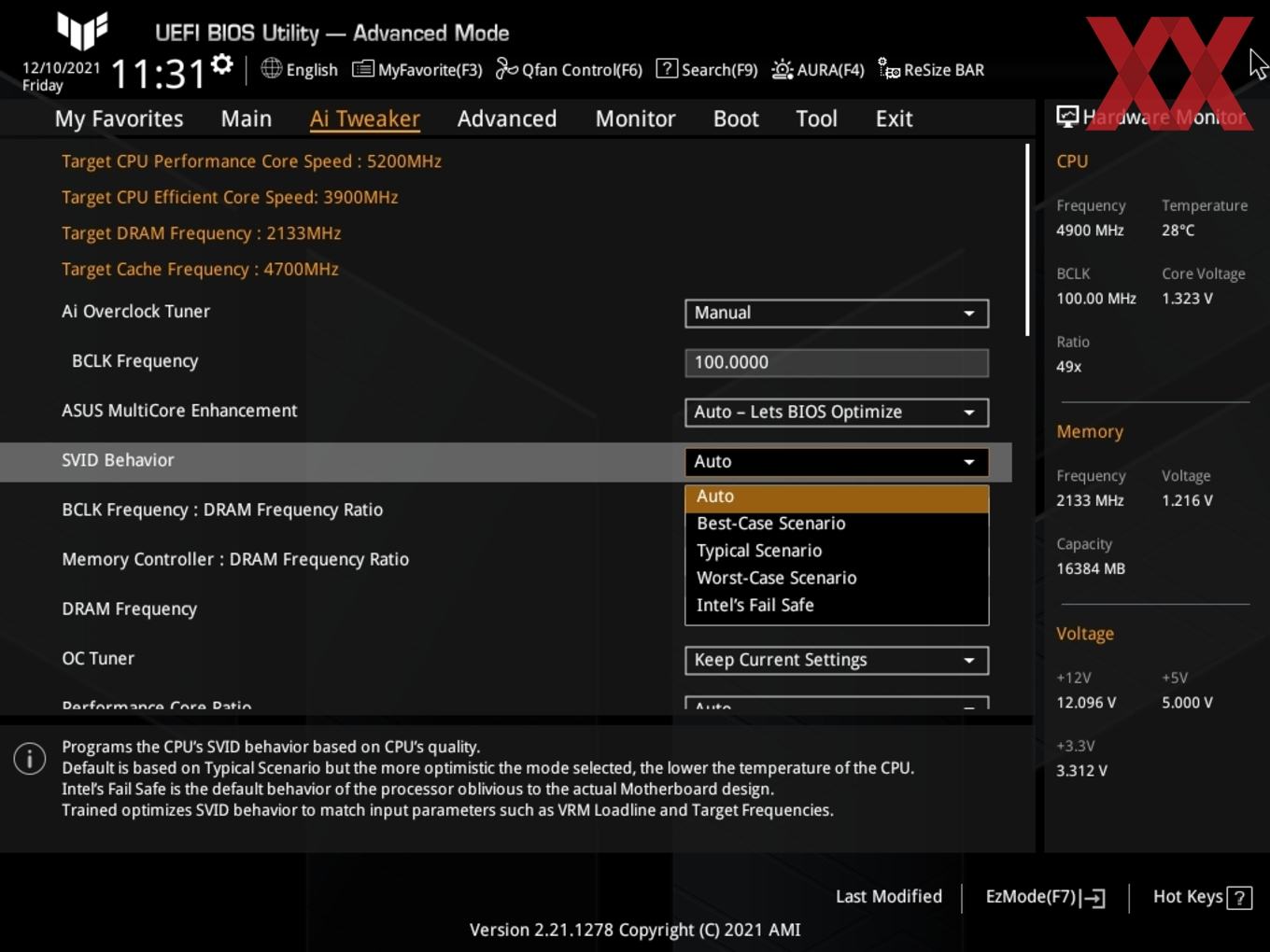Open the clock settings gear icon
Viewport: 1270px width, 952px height.
222,64
